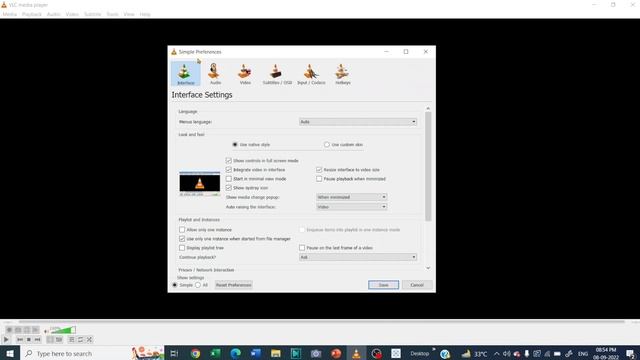Toggle Resize interface to video size
The height and width of the screenshot is (360, 640).
319,169
